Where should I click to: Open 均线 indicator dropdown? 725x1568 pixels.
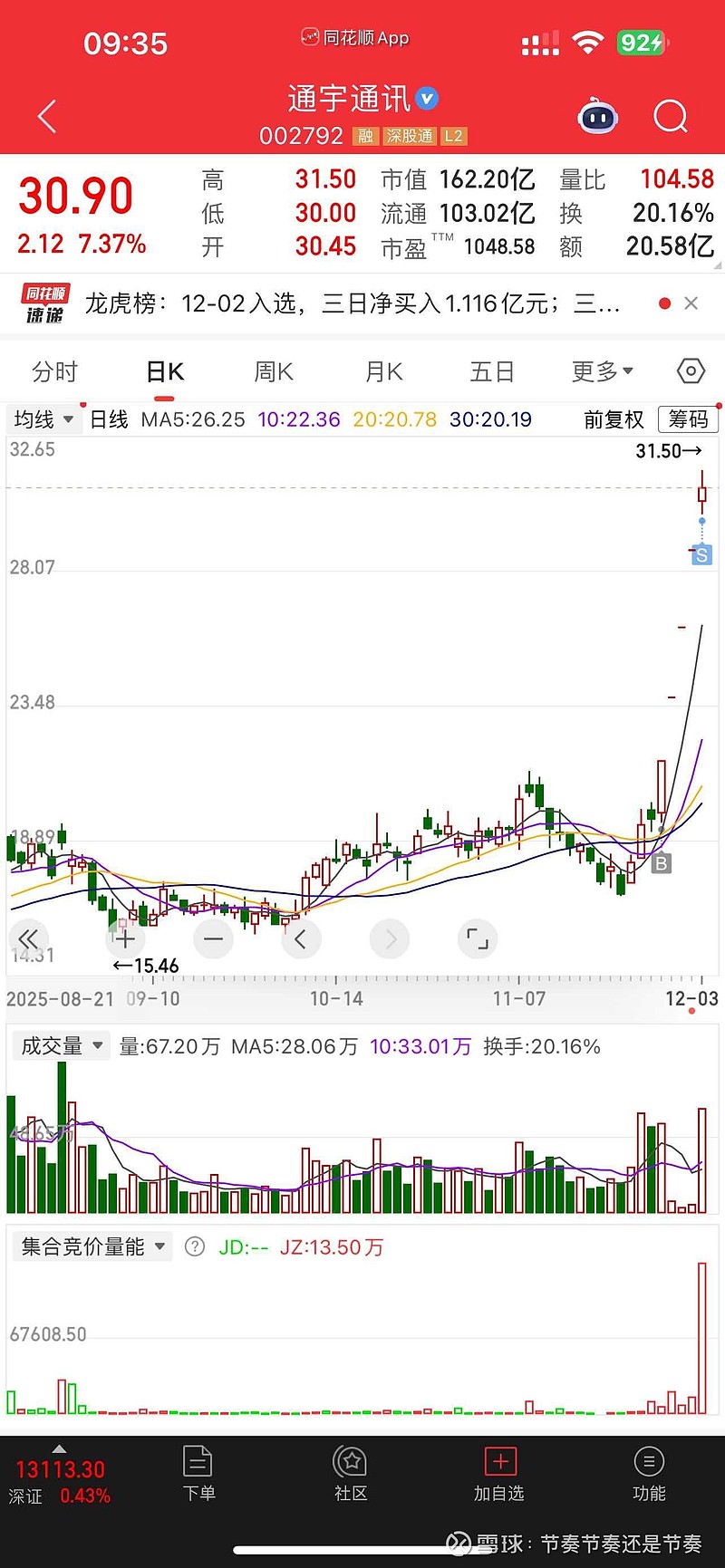click(x=43, y=419)
